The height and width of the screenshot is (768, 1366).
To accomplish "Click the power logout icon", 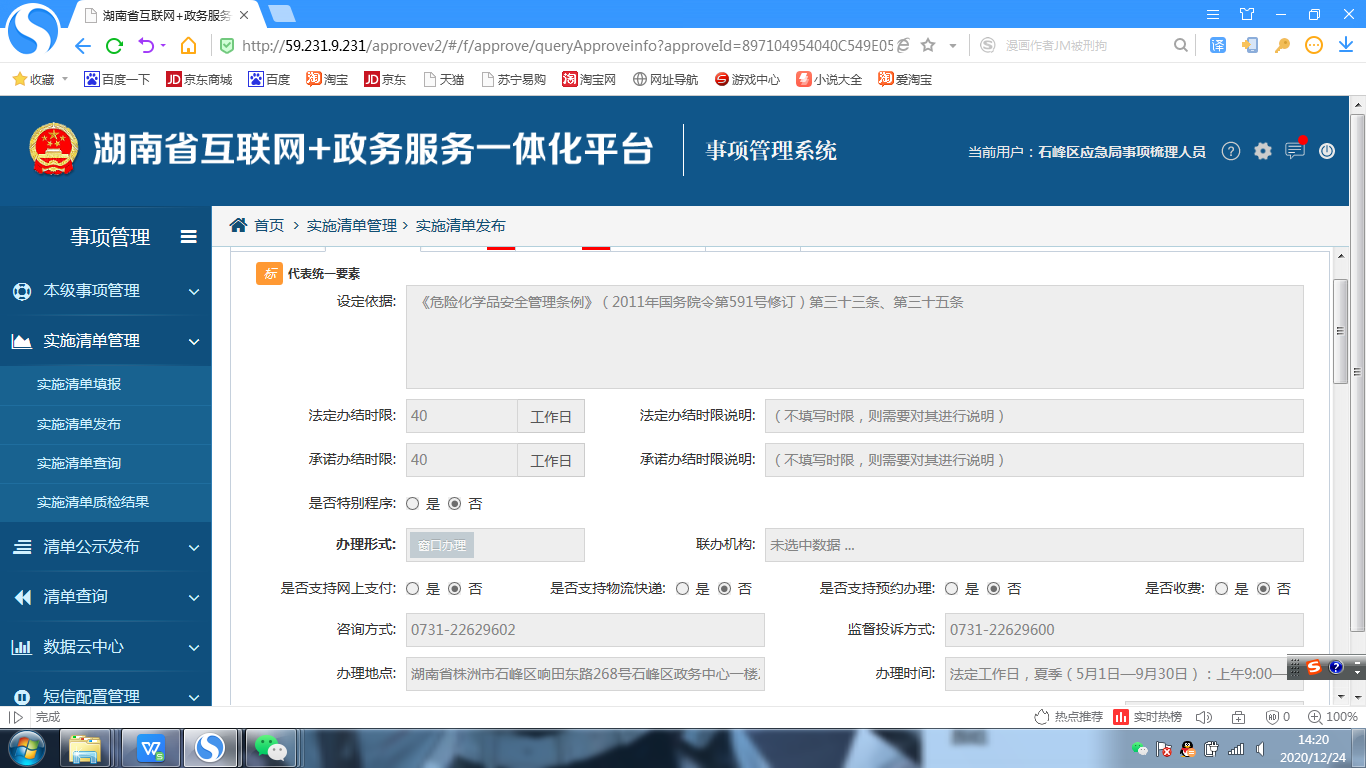I will click(x=1327, y=151).
